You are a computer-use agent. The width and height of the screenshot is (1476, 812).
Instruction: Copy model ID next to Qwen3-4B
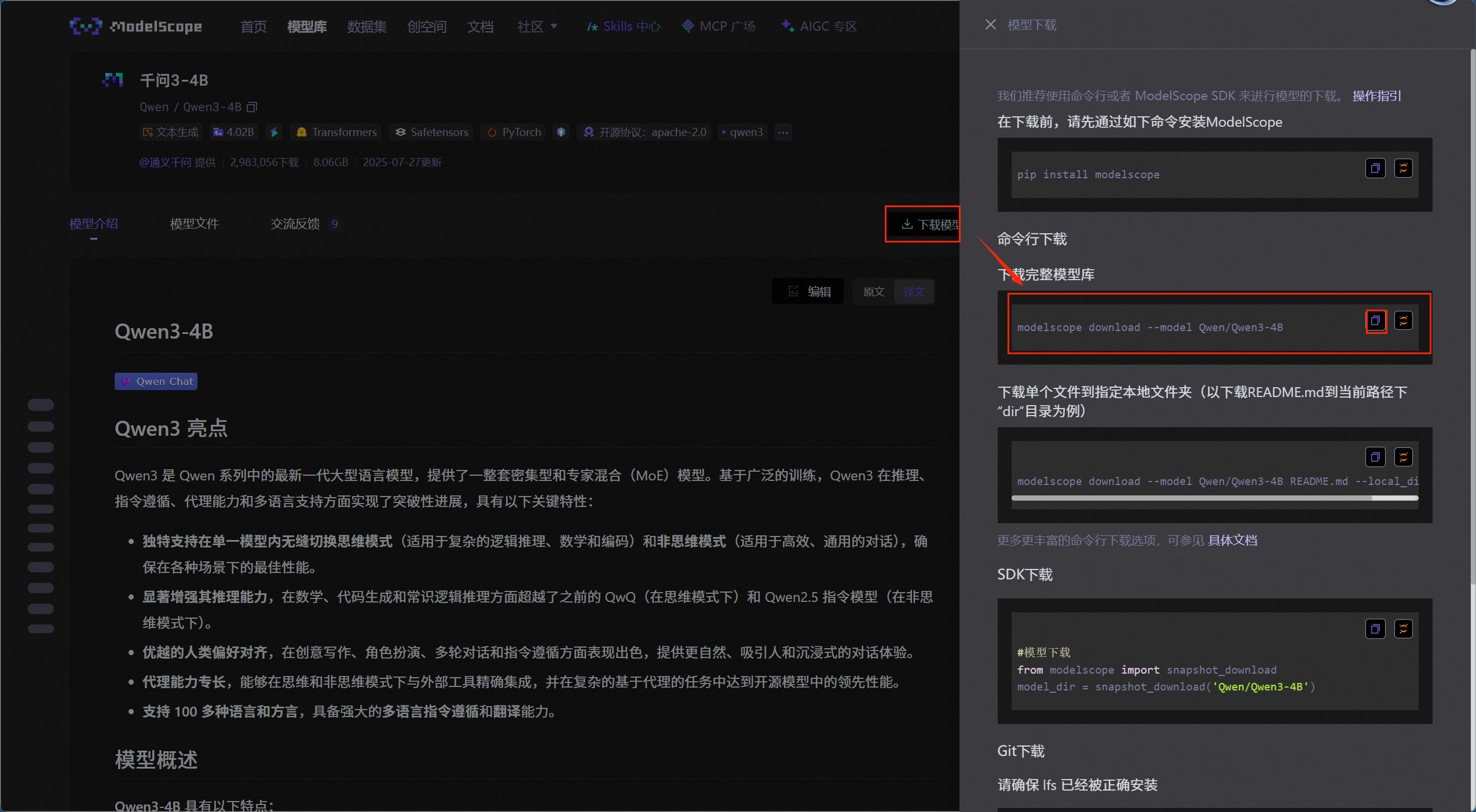tap(252, 107)
